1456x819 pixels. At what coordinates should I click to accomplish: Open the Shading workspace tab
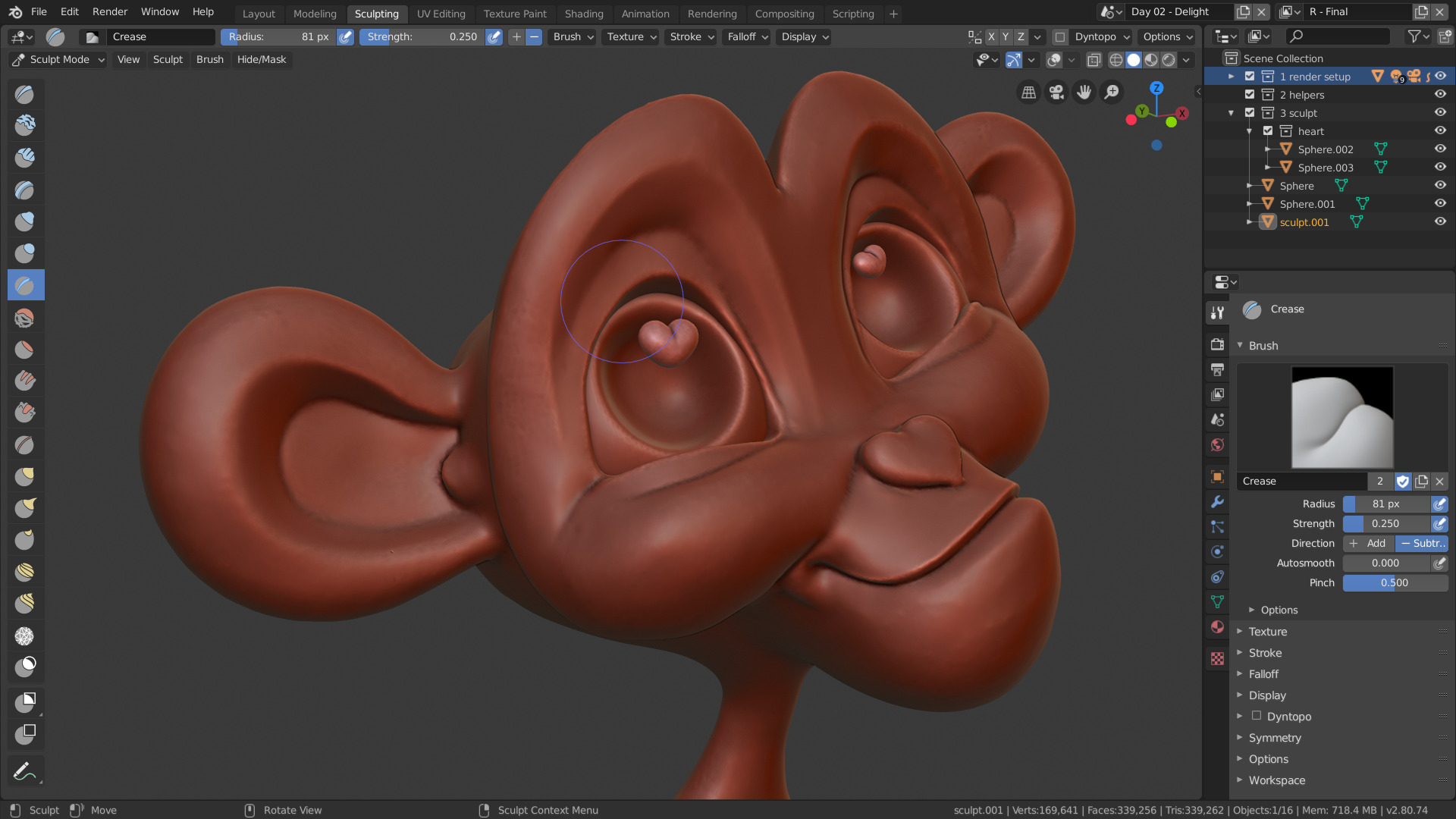584,13
